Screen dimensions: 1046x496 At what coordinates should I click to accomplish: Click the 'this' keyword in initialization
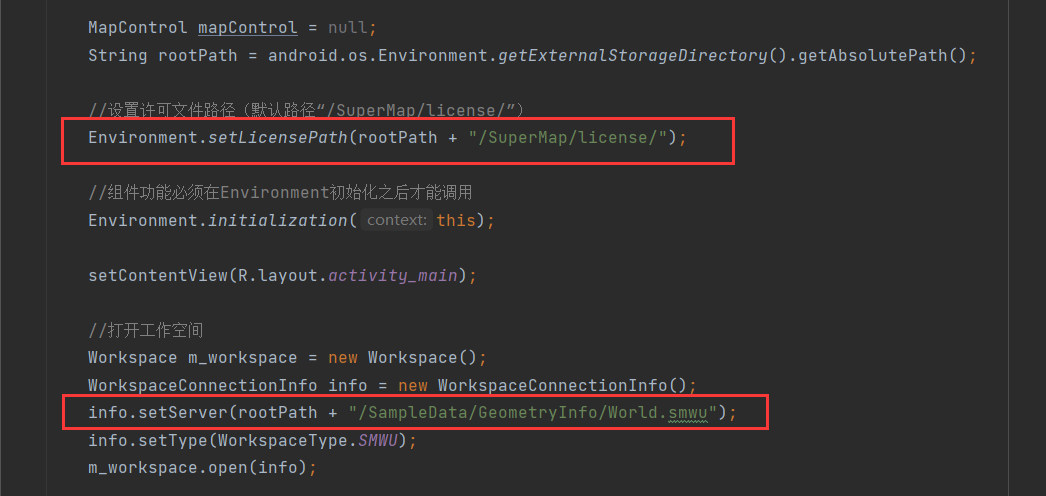456,220
